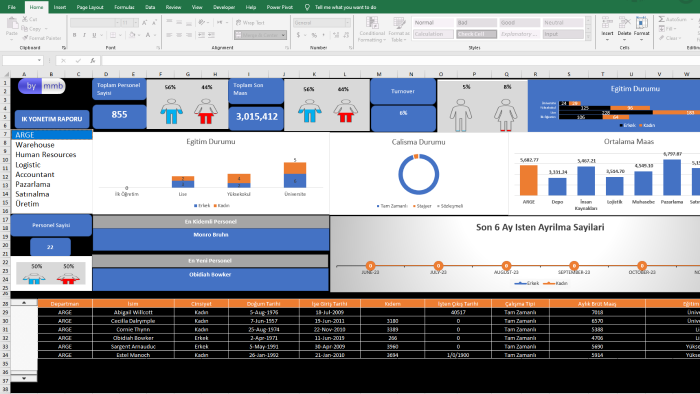The height and width of the screenshot is (394, 700).
Task: Apply top vertical alignment
Action: [169, 22]
